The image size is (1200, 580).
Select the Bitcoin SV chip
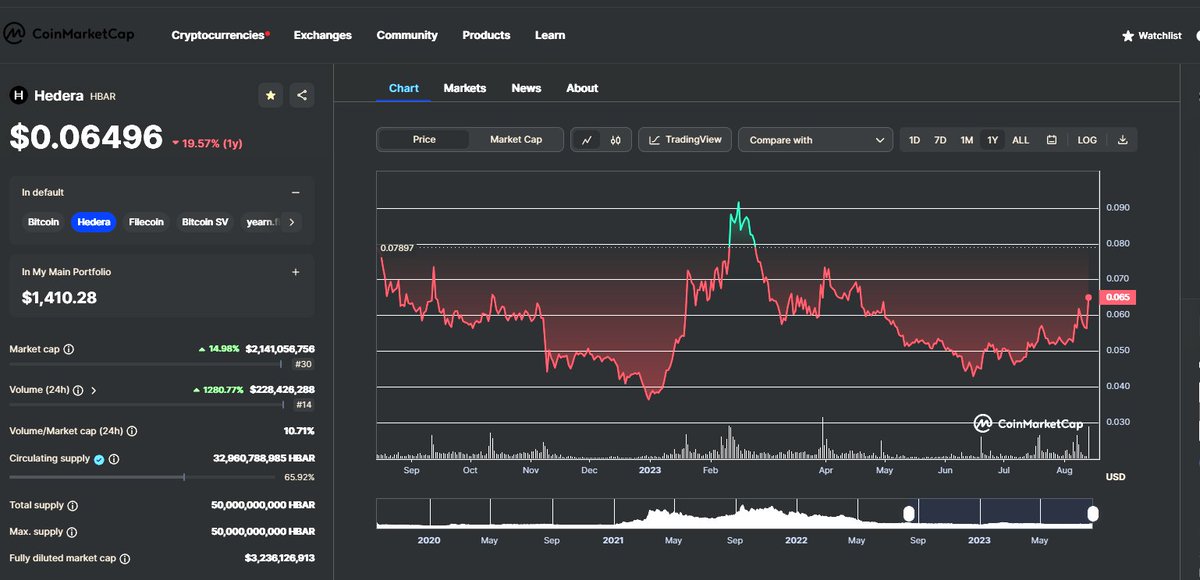tap(205, 222)
